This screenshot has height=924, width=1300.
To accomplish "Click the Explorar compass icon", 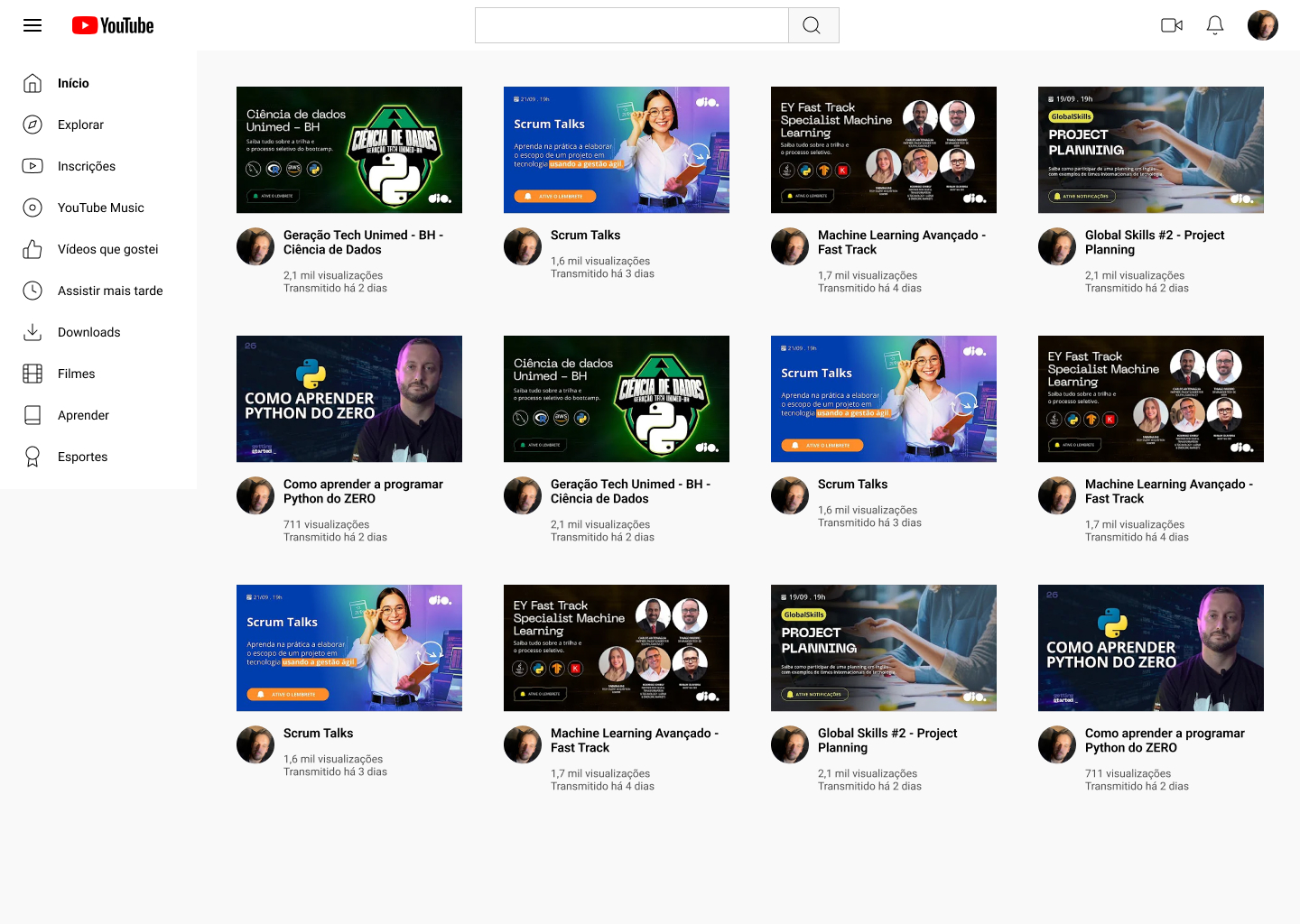I will [32, 125].
